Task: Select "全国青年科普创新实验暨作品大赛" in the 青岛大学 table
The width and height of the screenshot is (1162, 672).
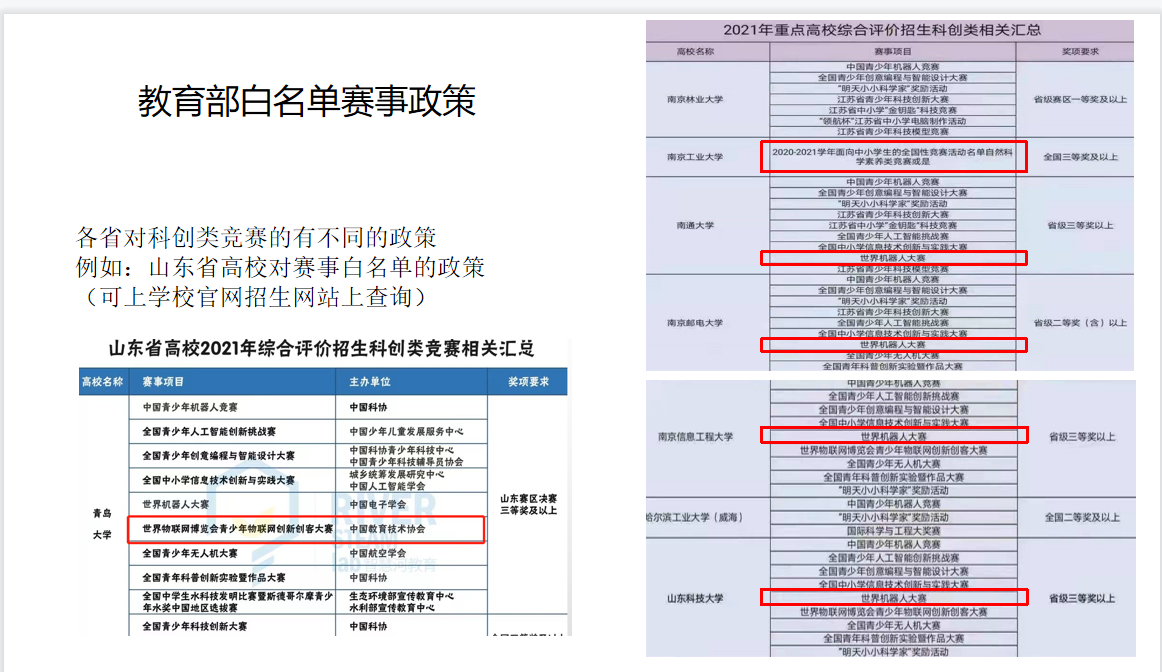Action: pos(213,578)
